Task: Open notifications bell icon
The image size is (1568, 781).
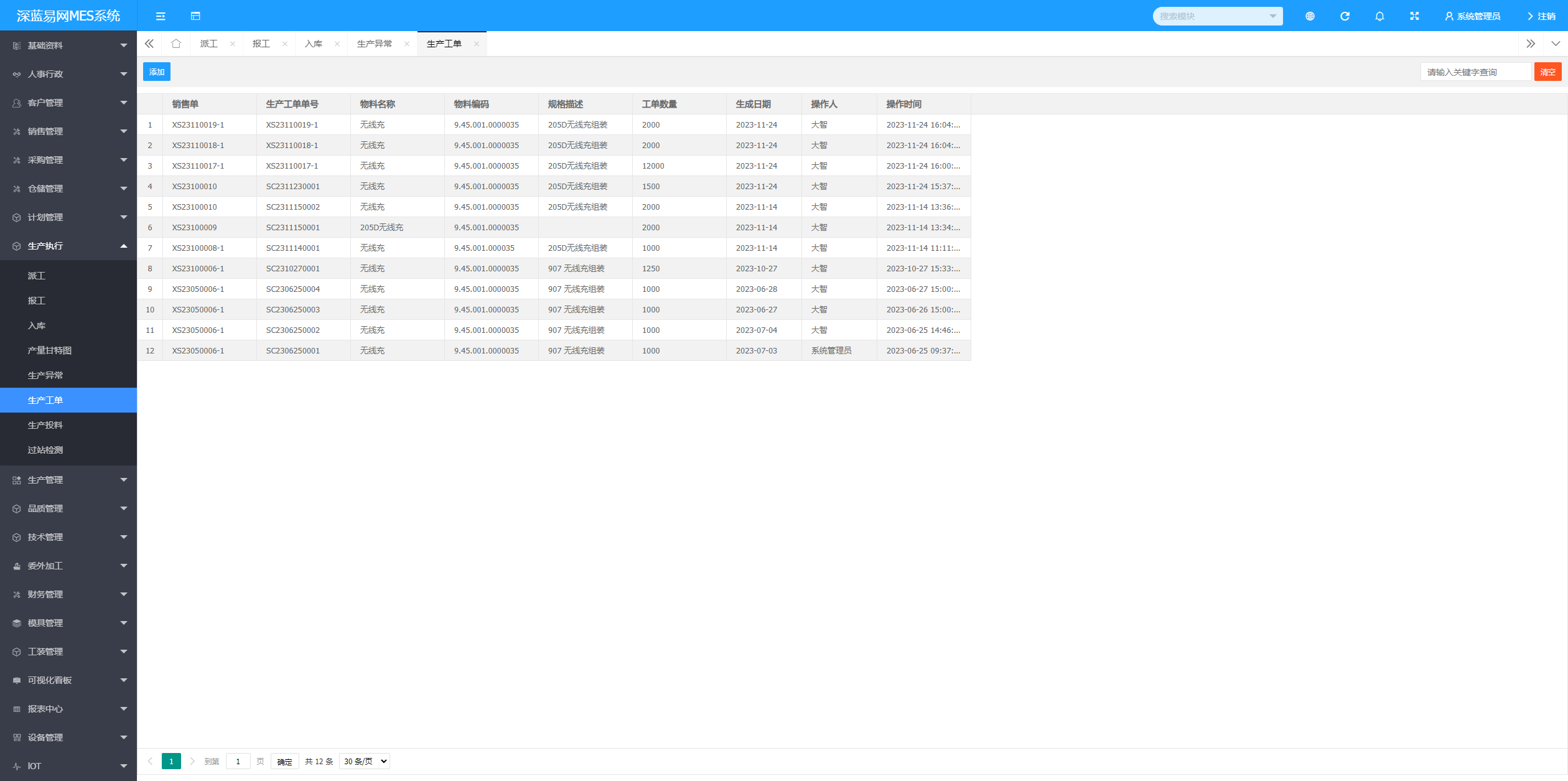Action: [x=1379, y=16]
